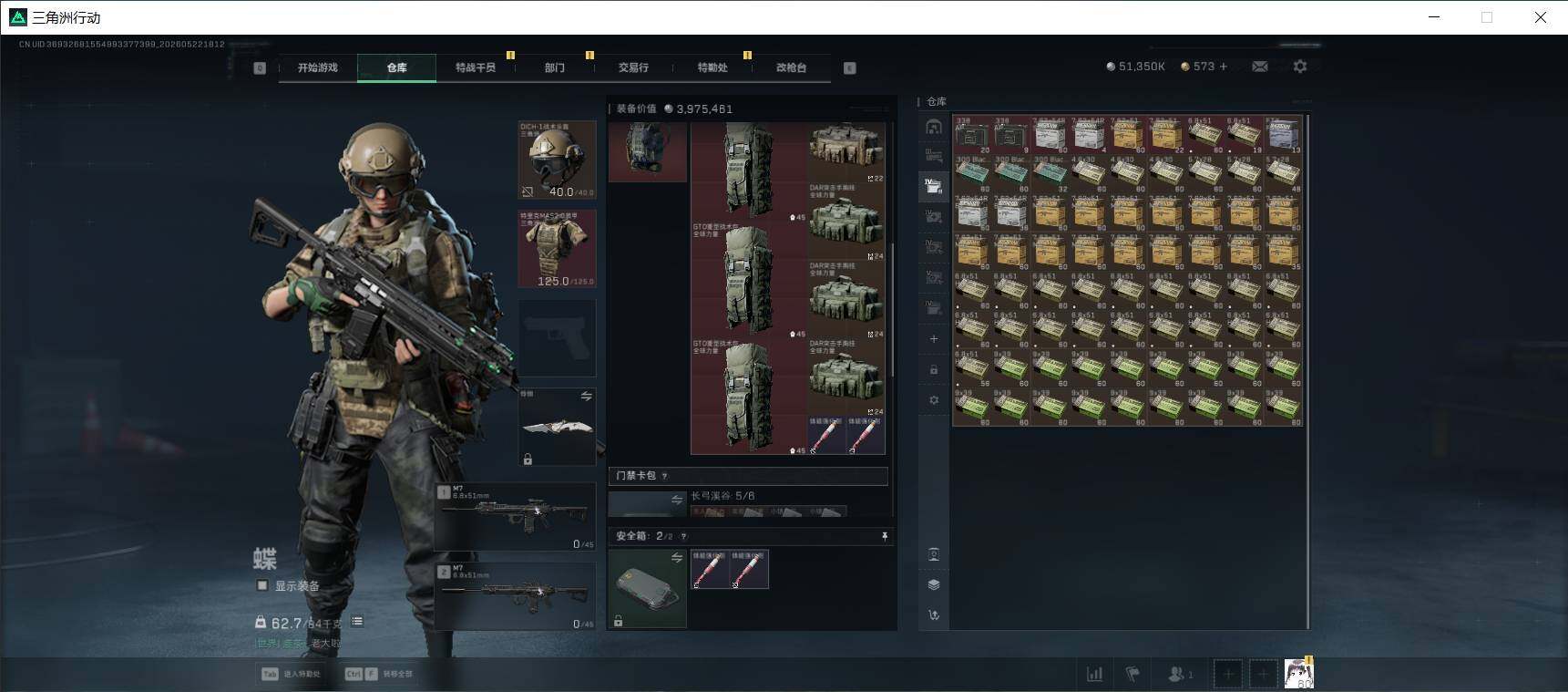1568x692 pixels.
Task: Open warehouse sidebar gear settings
Action: [933, 400]
